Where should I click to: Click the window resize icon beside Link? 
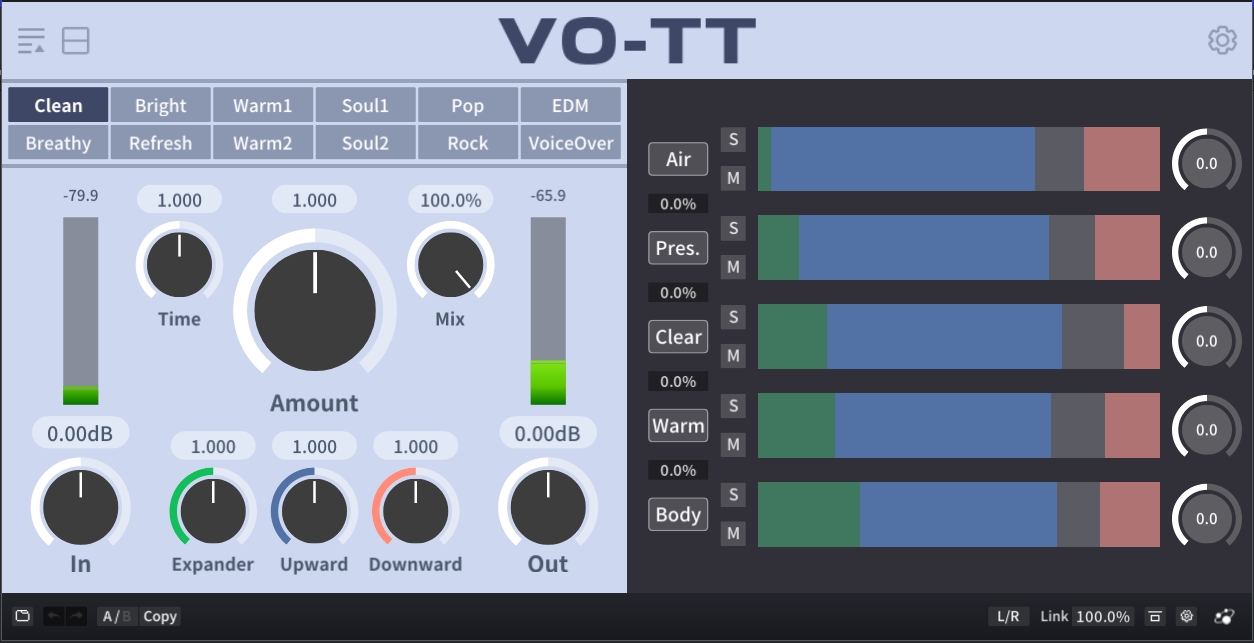pos(1155,616)
